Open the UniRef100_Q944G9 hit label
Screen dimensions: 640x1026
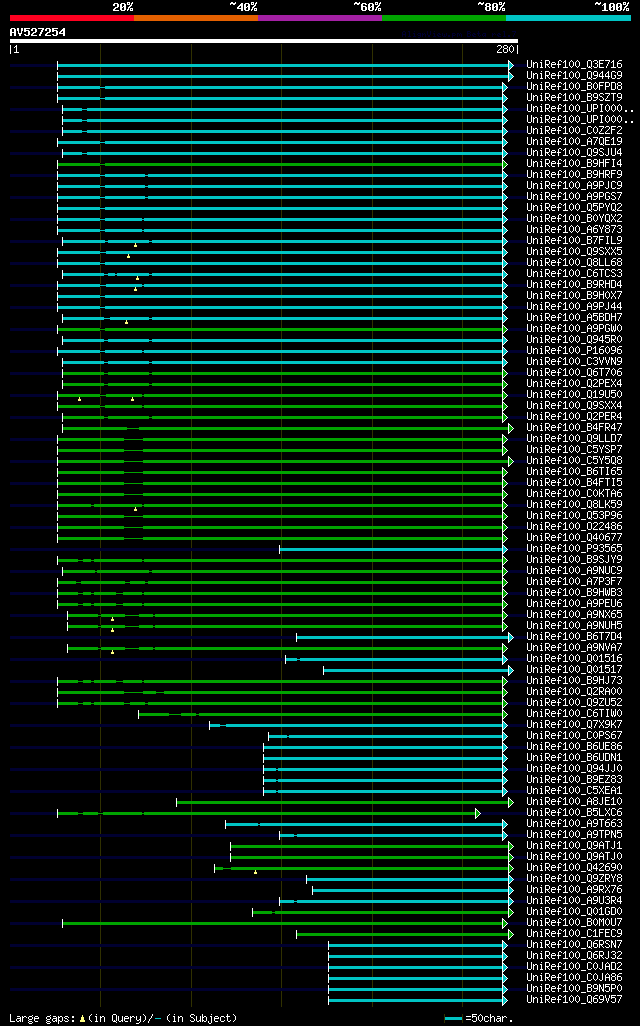tap(575, 76)
